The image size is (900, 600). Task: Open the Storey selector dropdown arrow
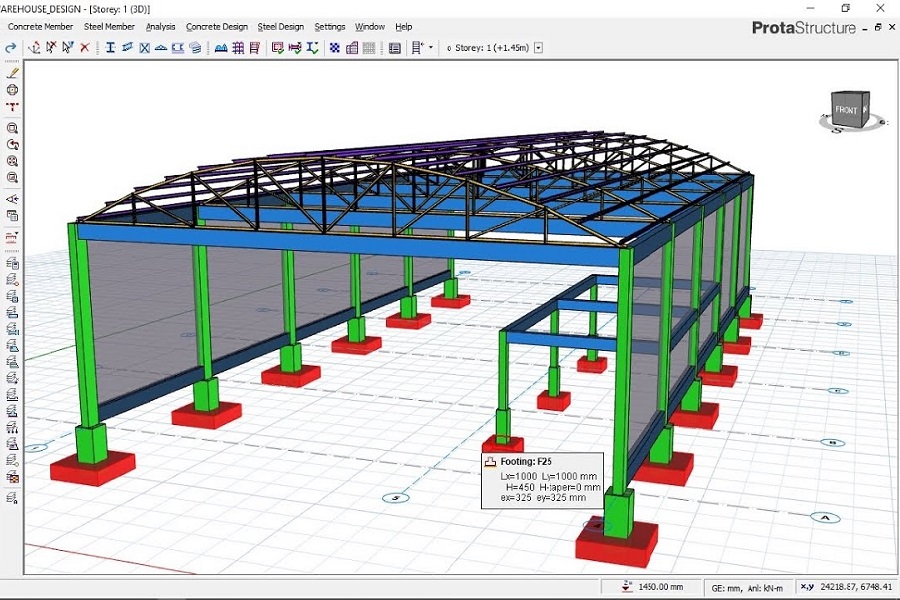[x=538, y=48]
